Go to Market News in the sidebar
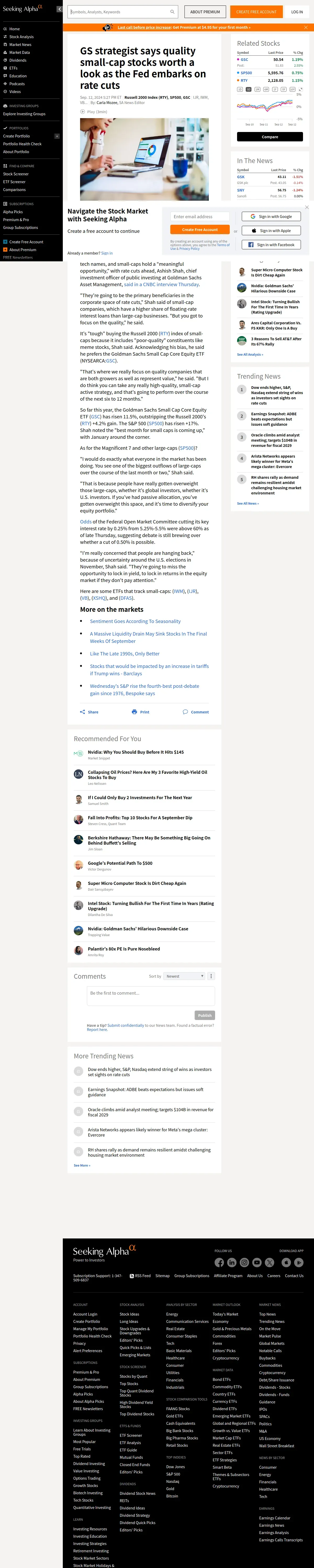The width and height of the screenshot is (314, 1568). 17,44
